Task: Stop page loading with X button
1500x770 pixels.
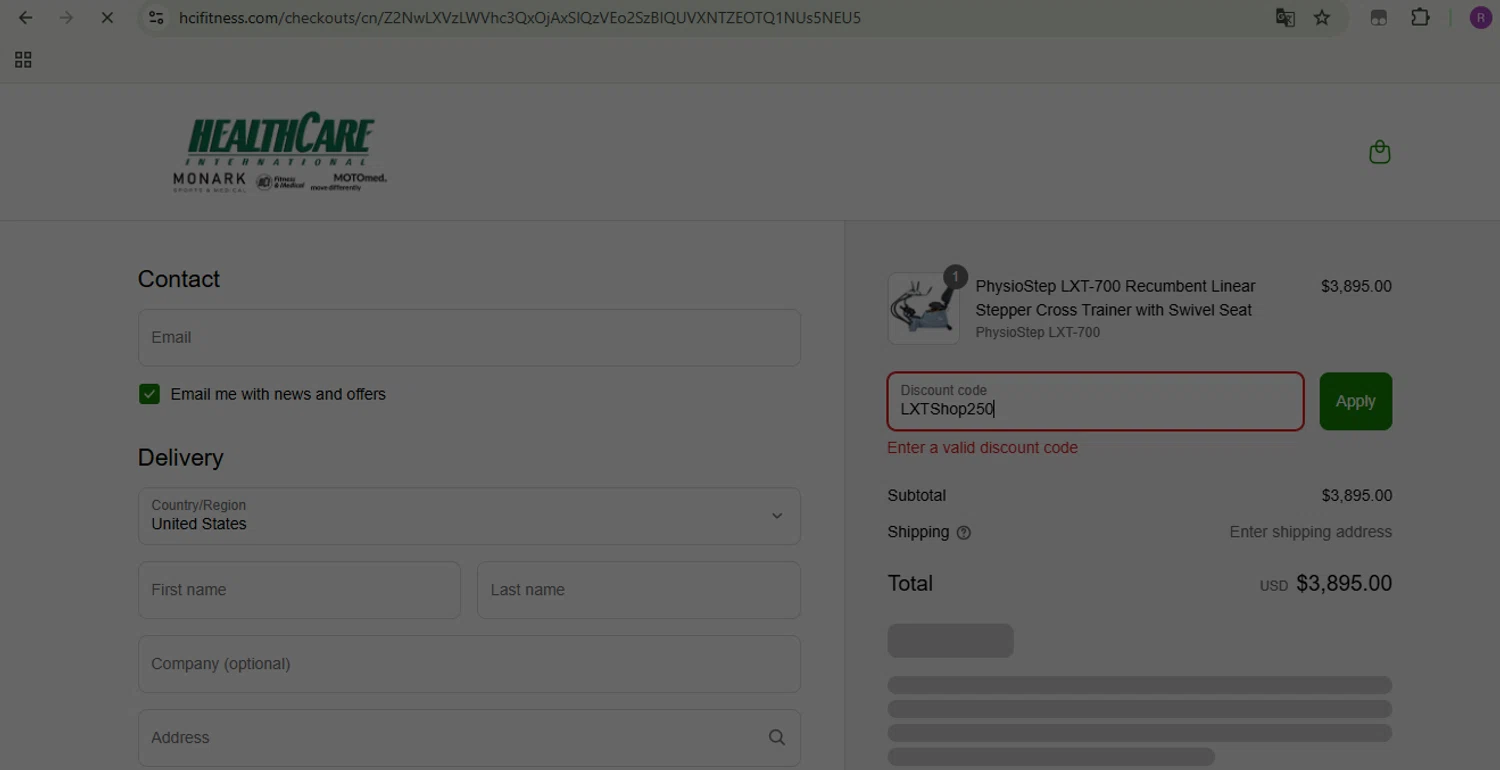Action: click(107, 18)
